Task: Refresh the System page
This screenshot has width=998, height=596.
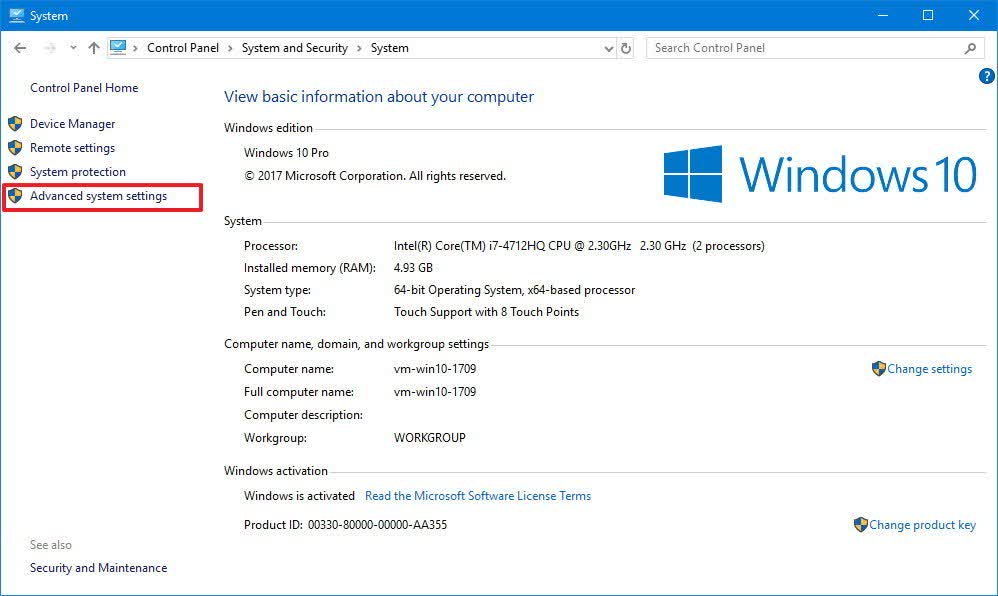Action: coord(626,48)
